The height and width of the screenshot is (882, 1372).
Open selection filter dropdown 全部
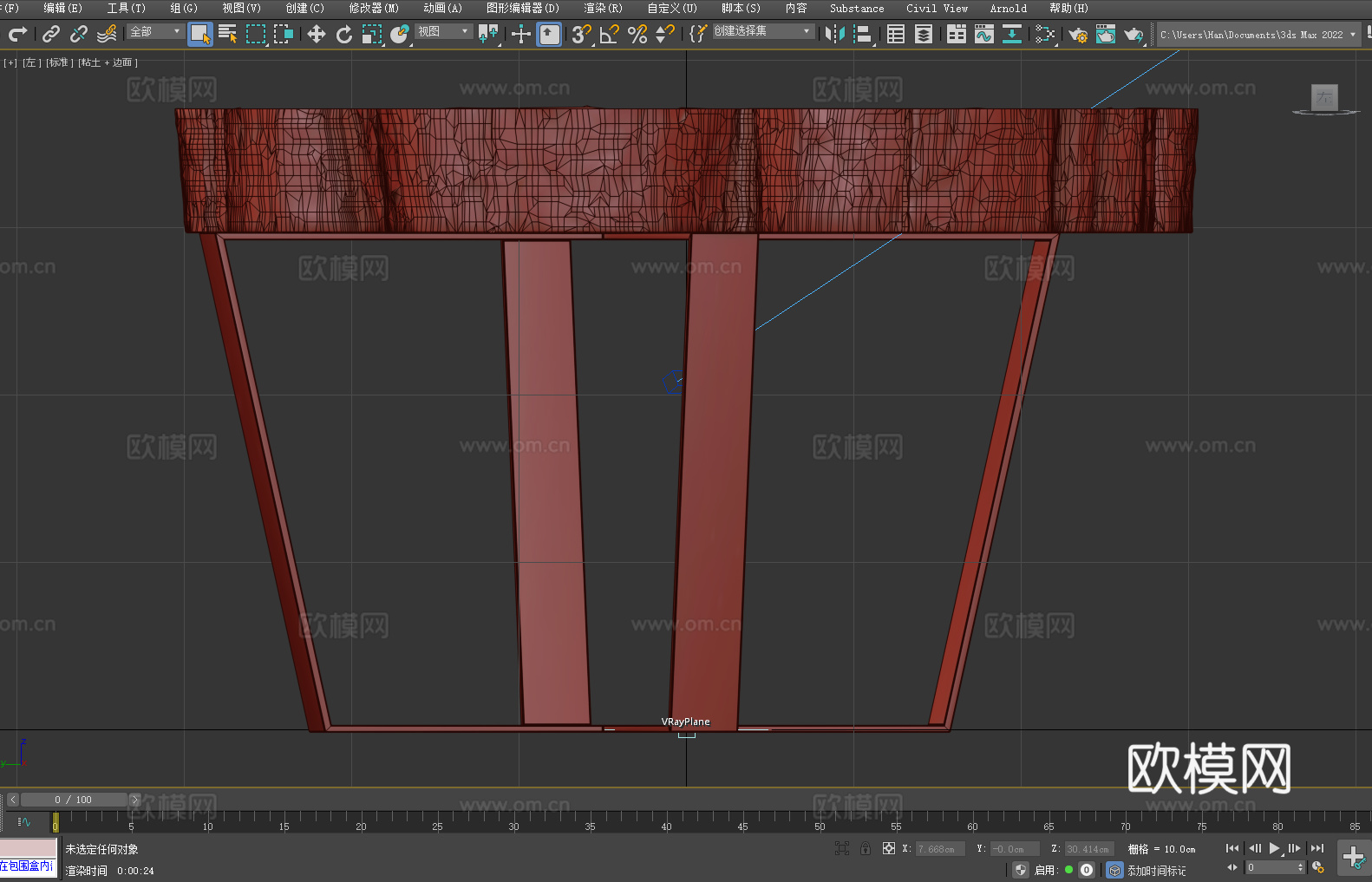[155, 31]
